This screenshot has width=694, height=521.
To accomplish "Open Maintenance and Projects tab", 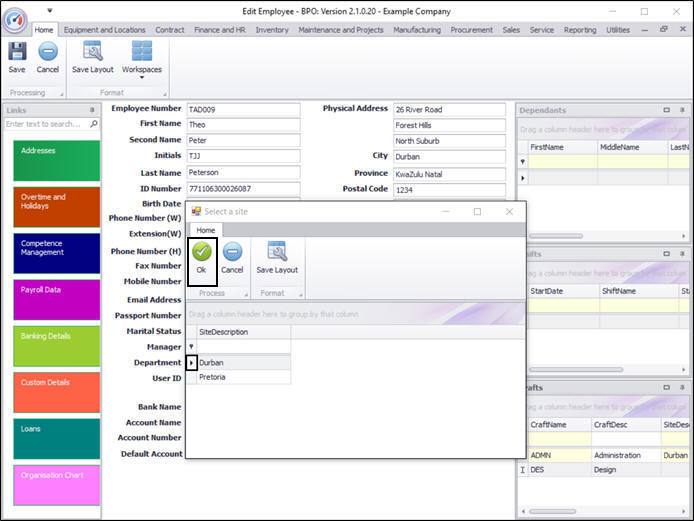I will (341, 30).
